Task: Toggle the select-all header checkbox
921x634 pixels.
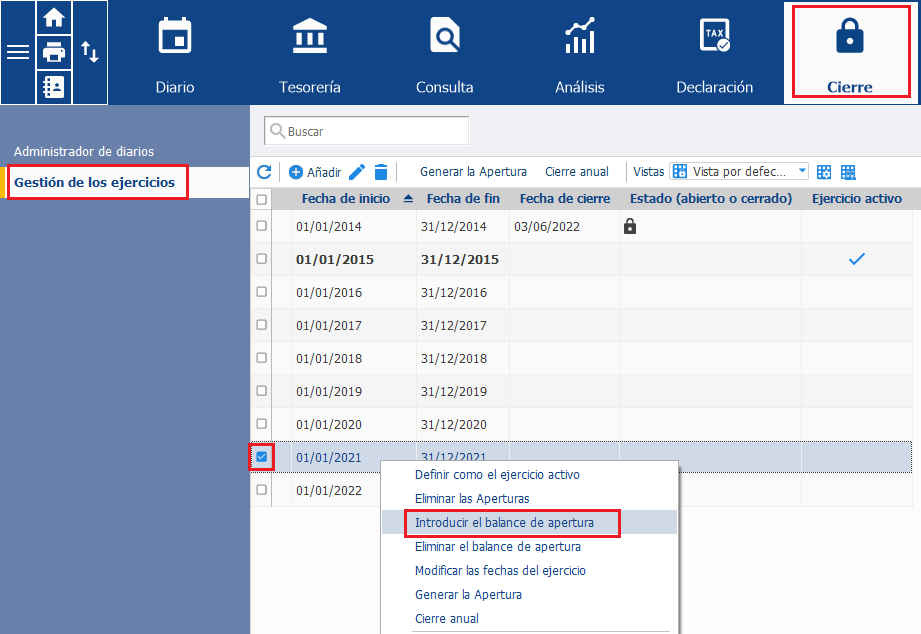Action: [262, 200]
